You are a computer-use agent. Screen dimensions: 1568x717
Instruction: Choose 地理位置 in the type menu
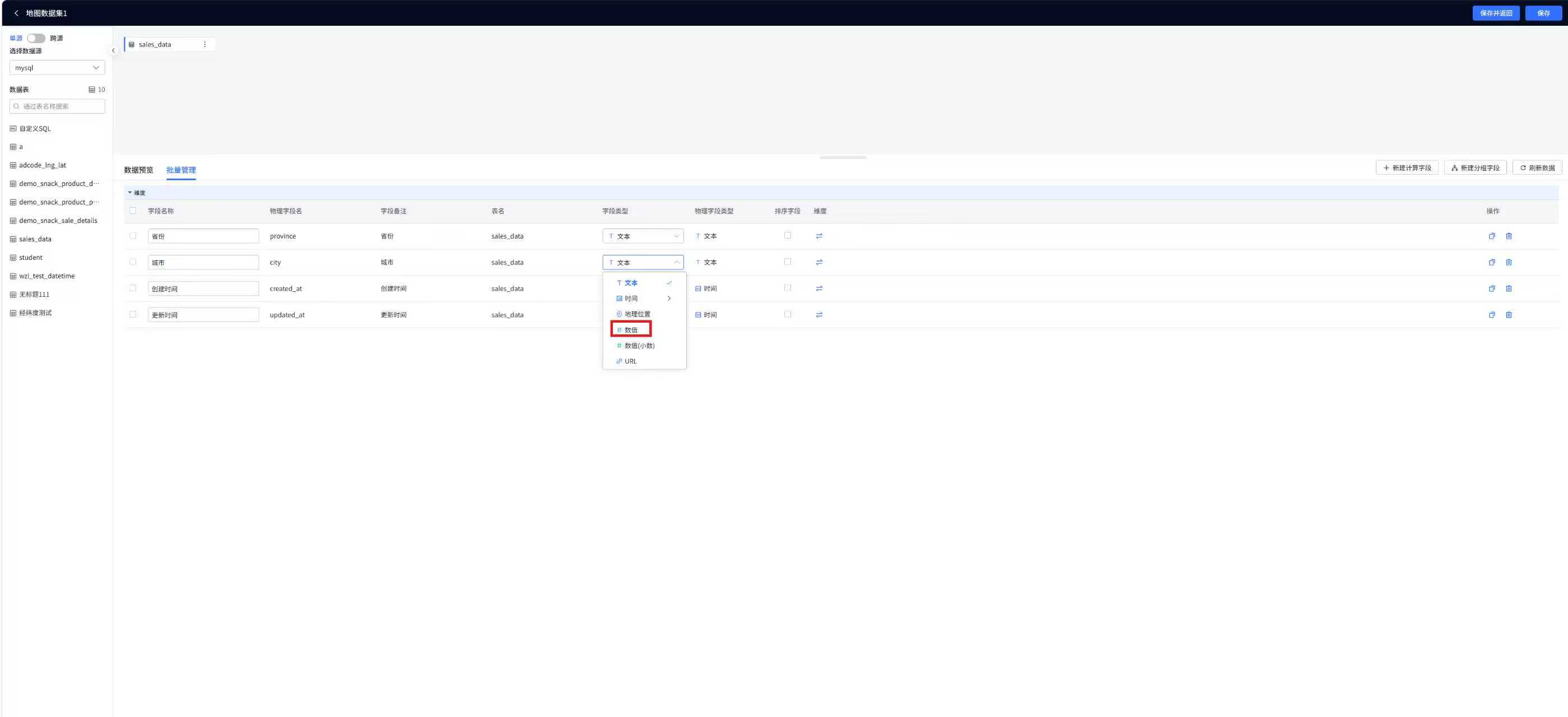(x=644, y=314)
